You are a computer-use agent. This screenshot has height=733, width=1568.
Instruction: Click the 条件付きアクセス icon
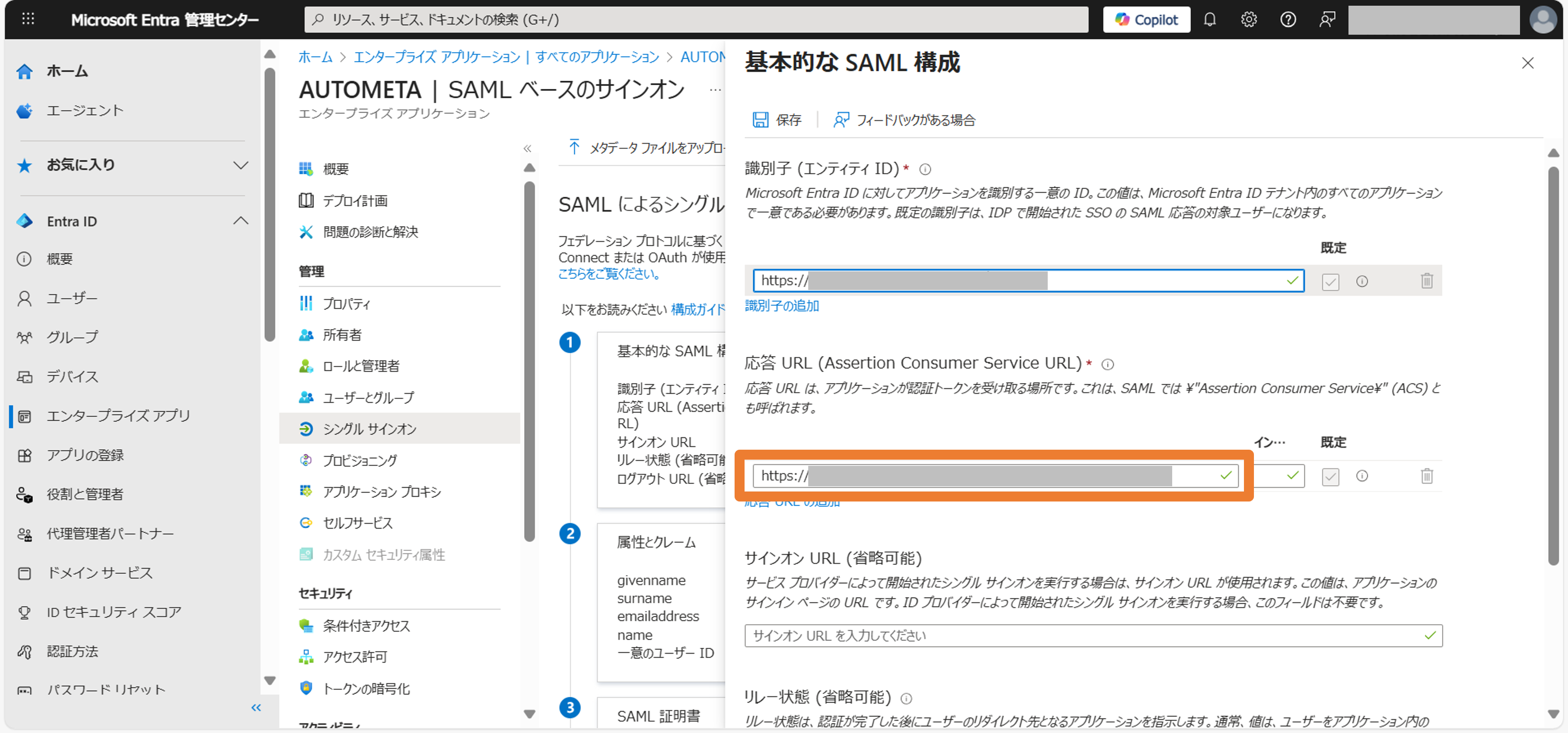(306, 625)
